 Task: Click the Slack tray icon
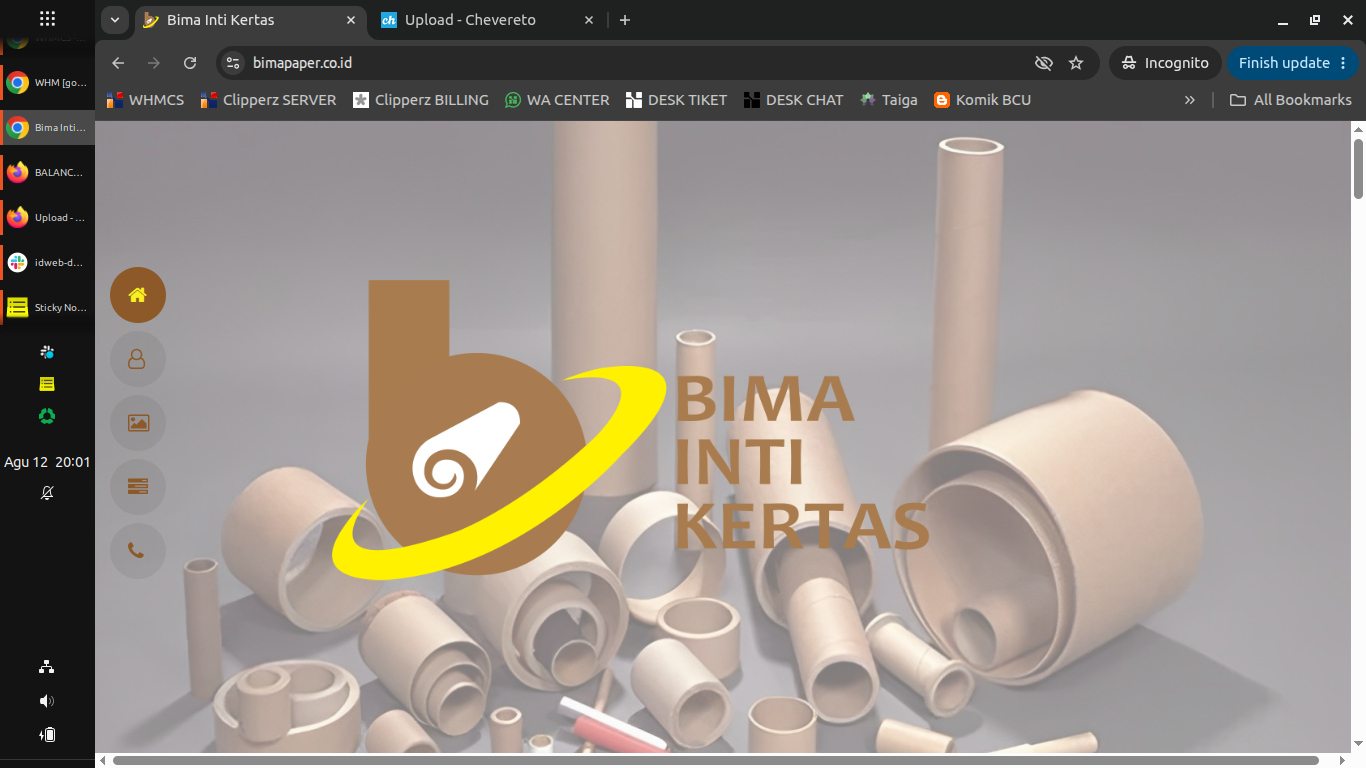(47, 352)
